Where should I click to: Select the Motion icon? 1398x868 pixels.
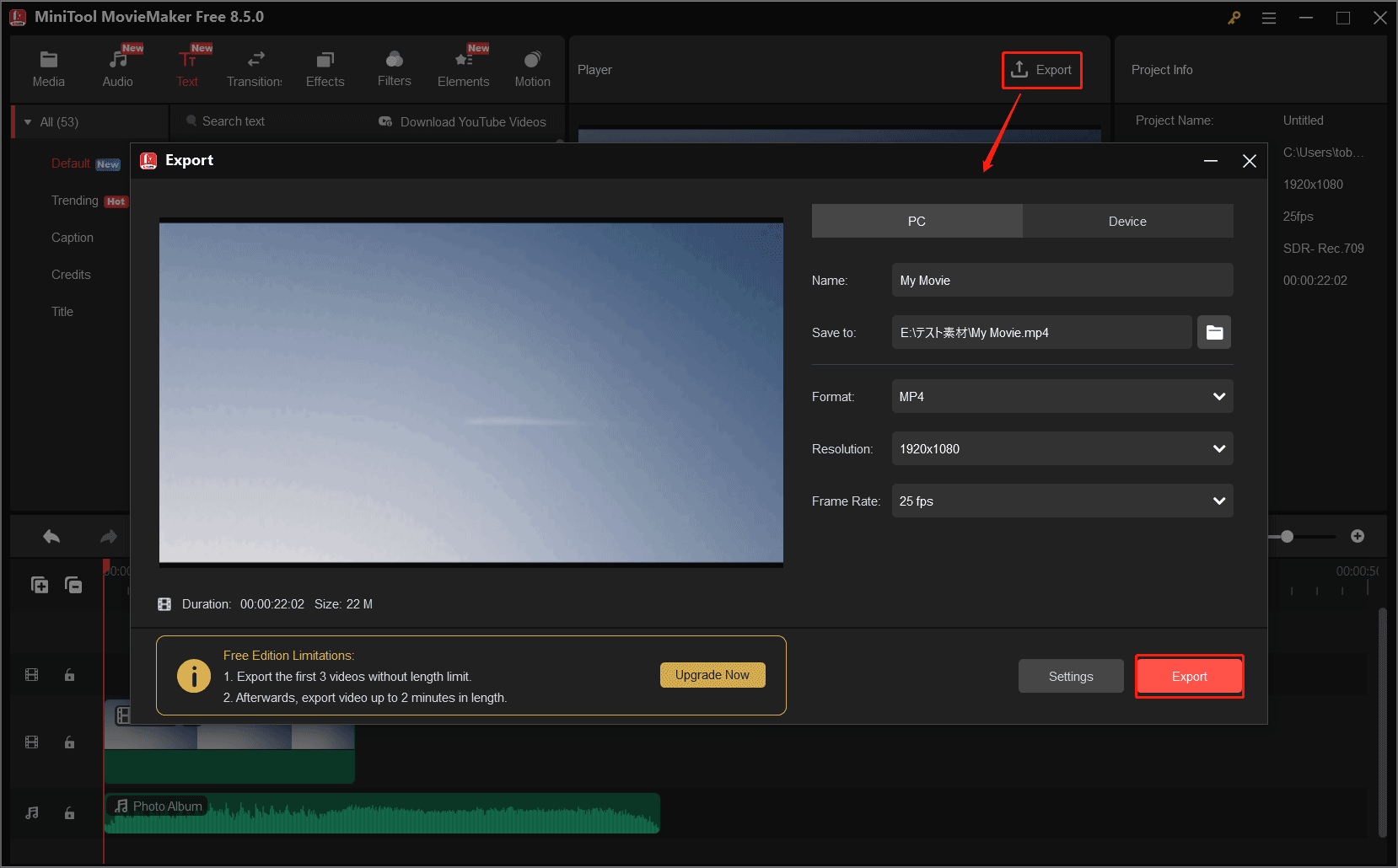tap(532, 67)
